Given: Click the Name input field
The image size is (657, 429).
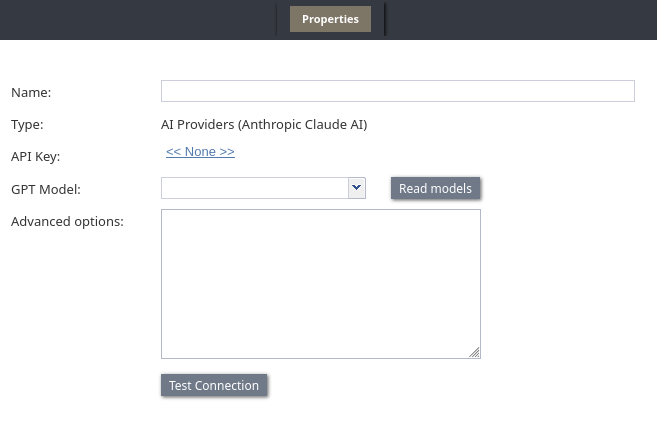Looking at the screenshot, I should (397, 91).
